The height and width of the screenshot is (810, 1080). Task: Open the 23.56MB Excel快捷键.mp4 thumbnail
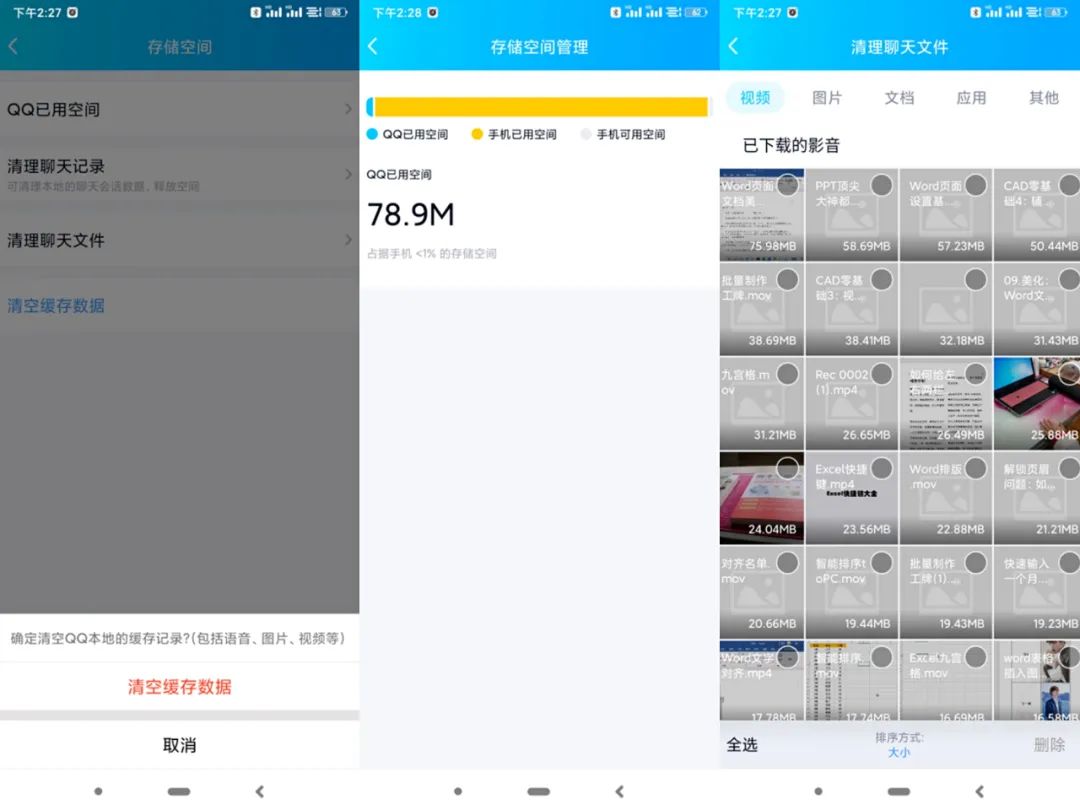(852, 498)
